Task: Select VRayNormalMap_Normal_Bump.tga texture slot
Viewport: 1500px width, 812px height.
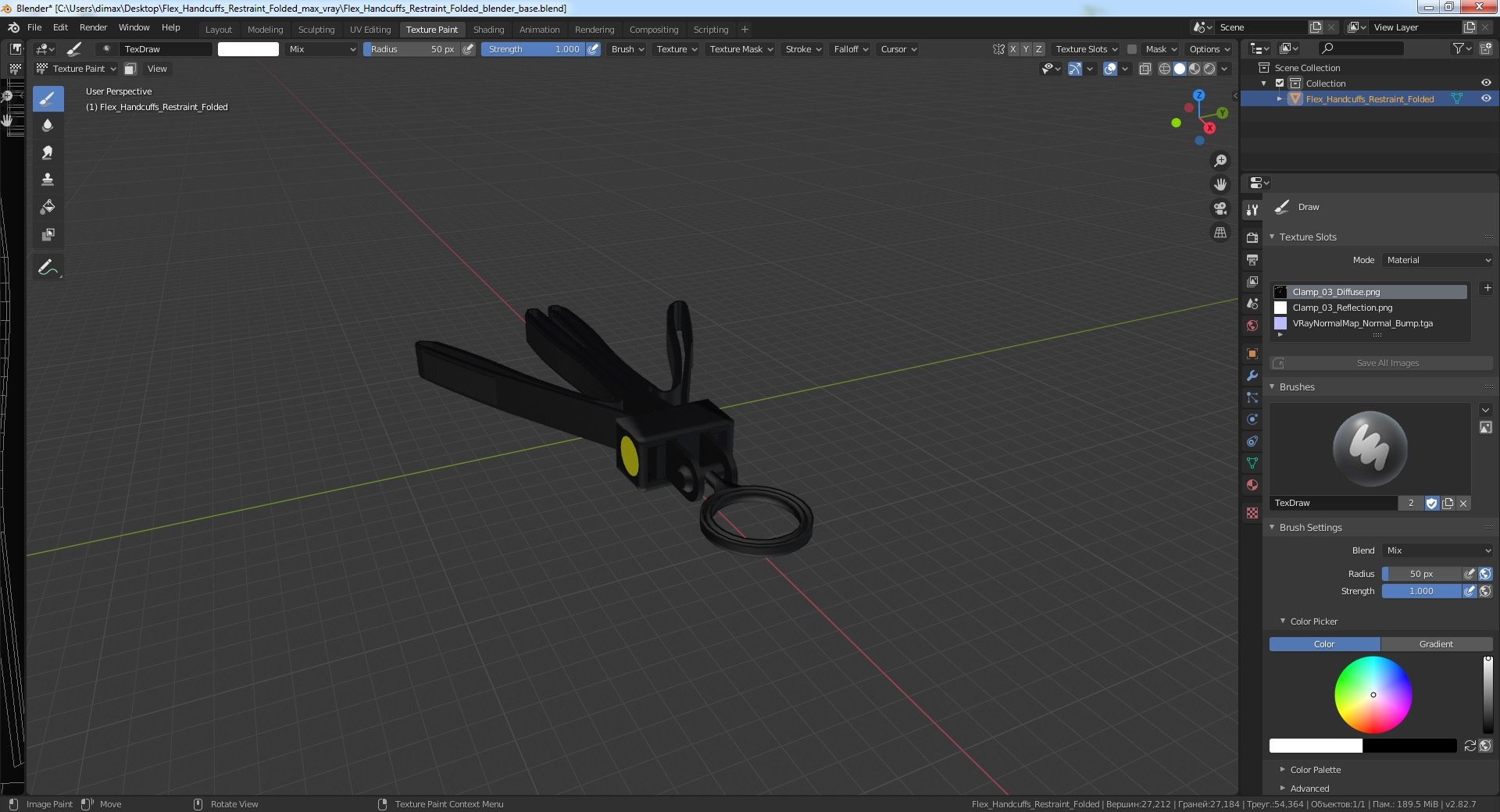Action: (1370, 323)
